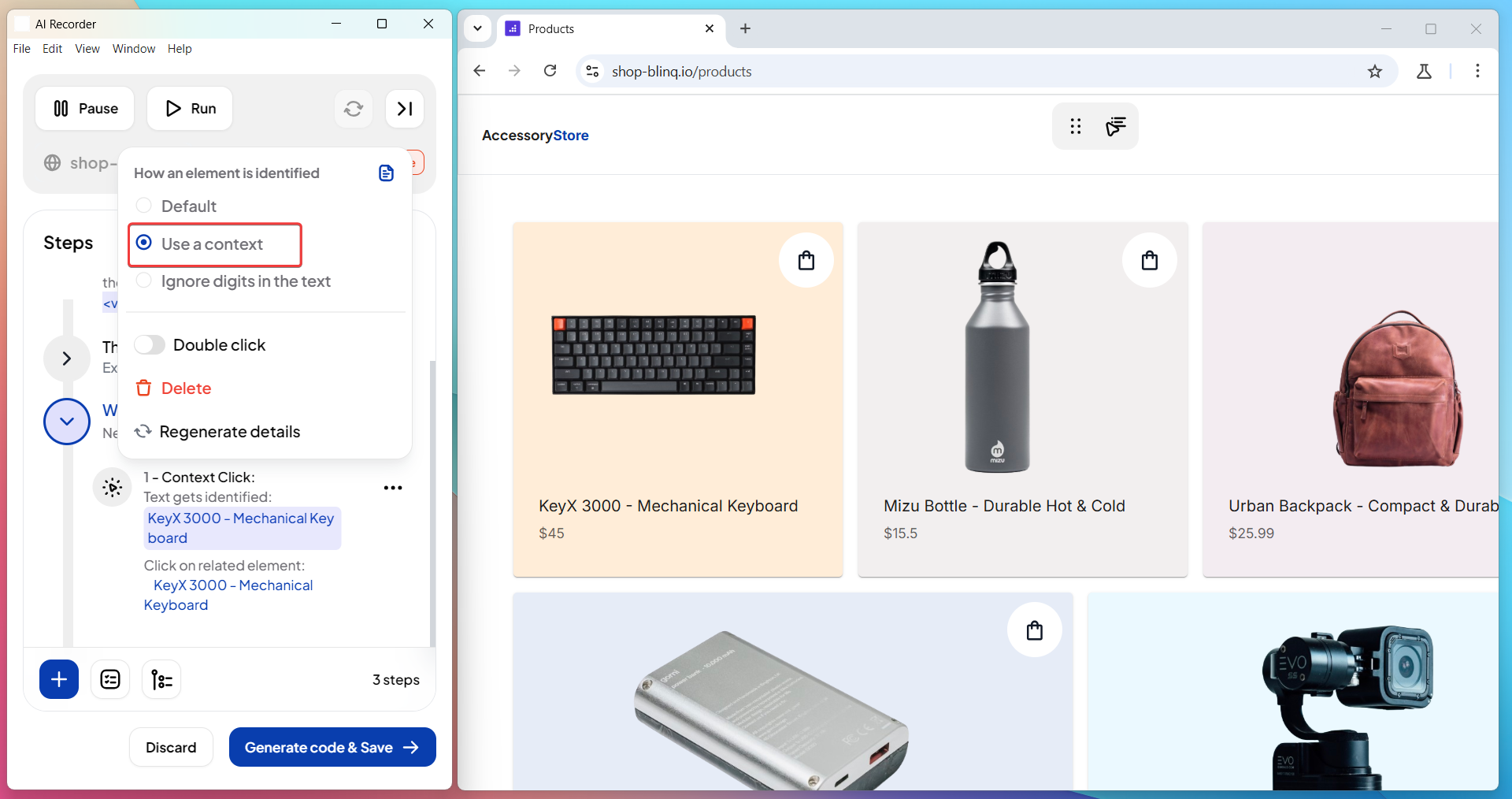Click the grid dots icon in store header
The width and height of the screenshot is (1512, 799).
click(1076, 126)
